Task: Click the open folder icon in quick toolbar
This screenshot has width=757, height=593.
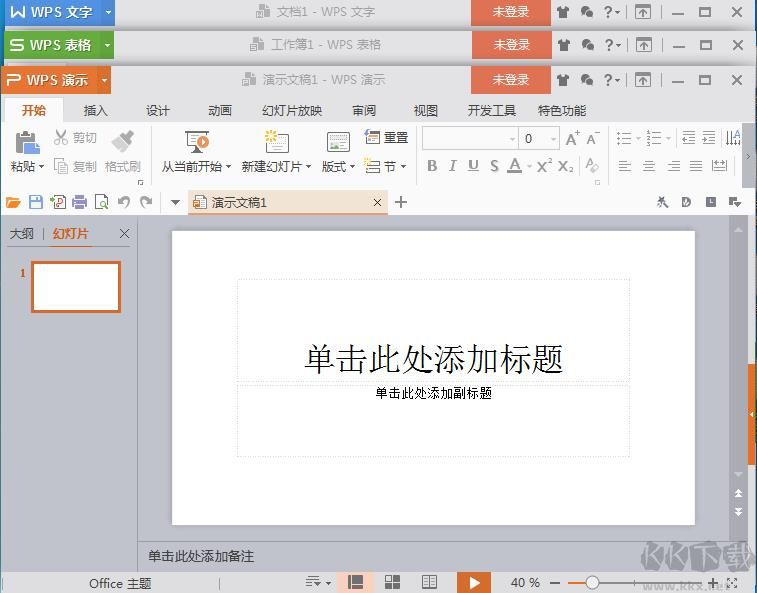Action: pos(13,202)
